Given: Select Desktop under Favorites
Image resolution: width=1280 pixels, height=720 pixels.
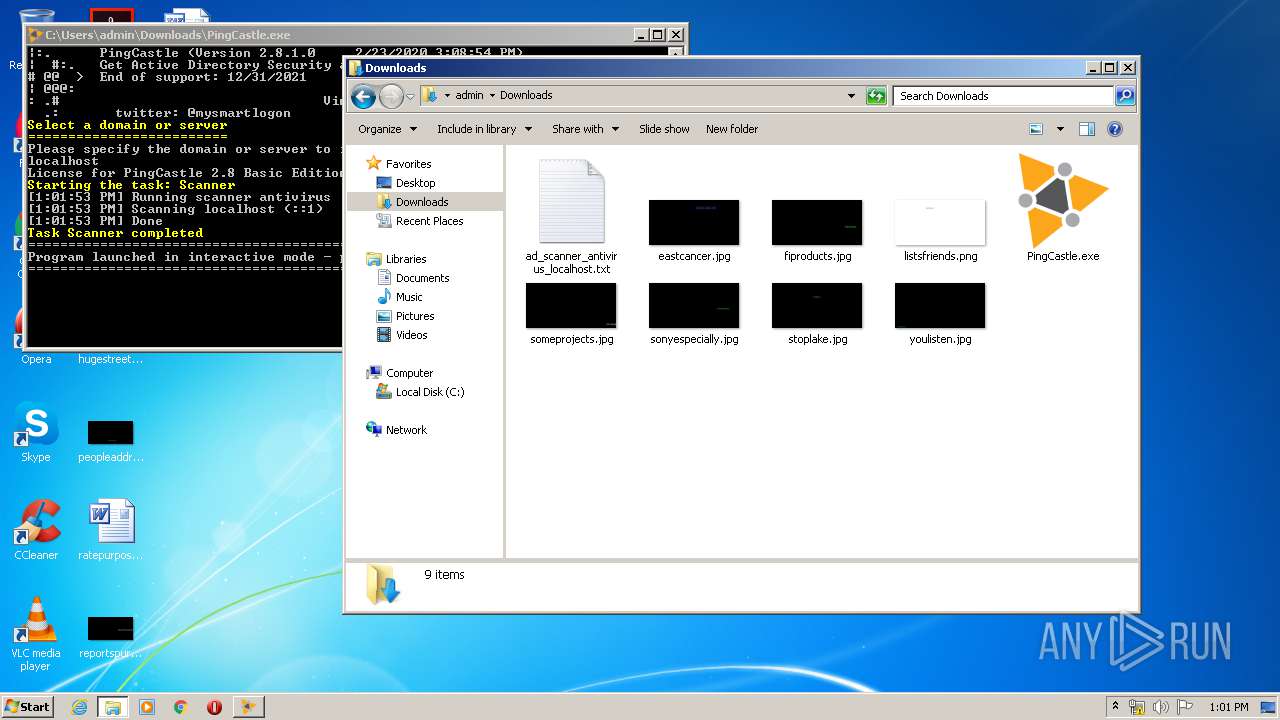Looking at the screenshot, I should point(406,183).
